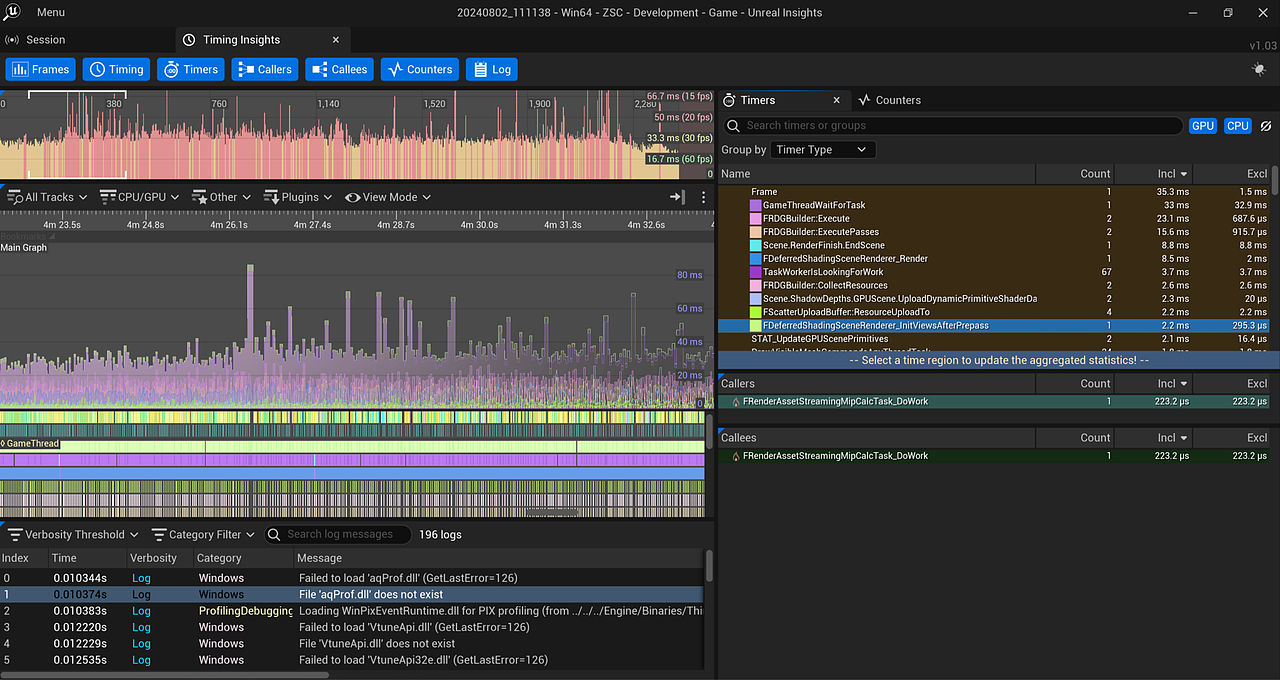This screenshot has width=1280, height=680.
Task: Click the Search log messages field
Action: [x=340, y=535]
